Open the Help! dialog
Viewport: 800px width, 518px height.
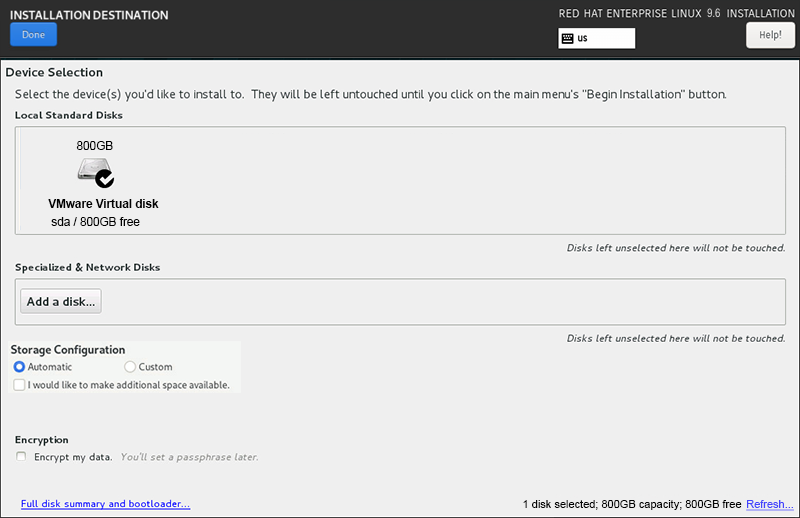[x=769, y=35]
